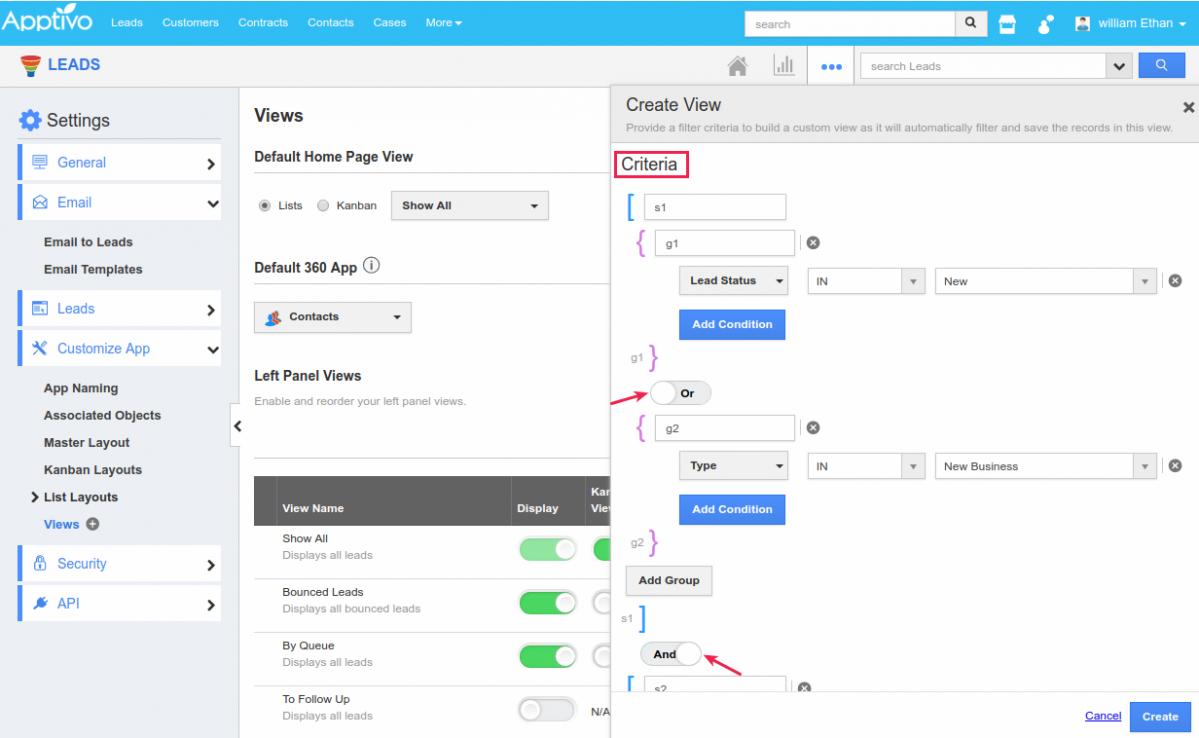
Task: Open the Contacts dropdown under Default 360 App
Action: pos(332,317)
